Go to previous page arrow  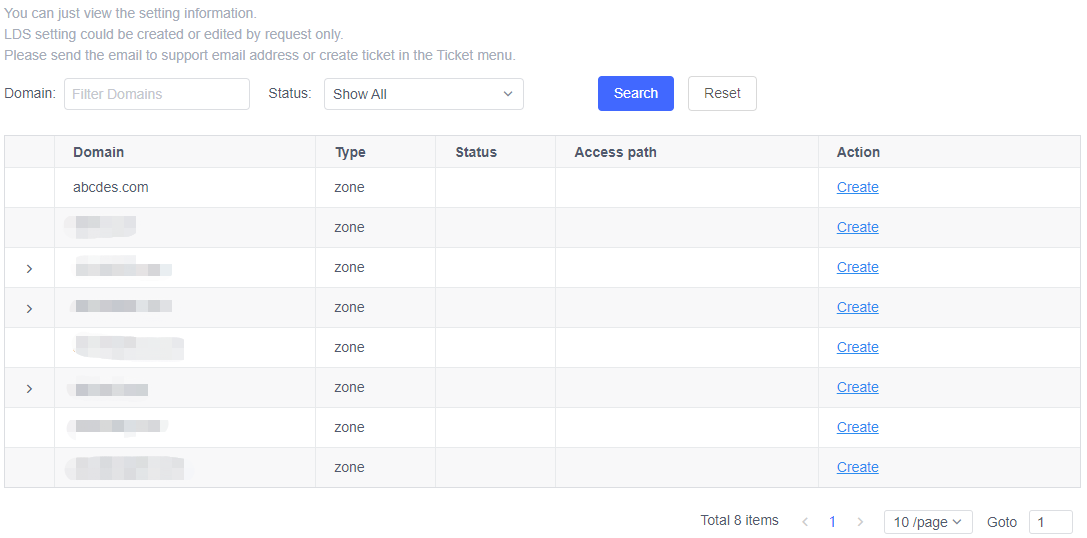pos(805,522)
